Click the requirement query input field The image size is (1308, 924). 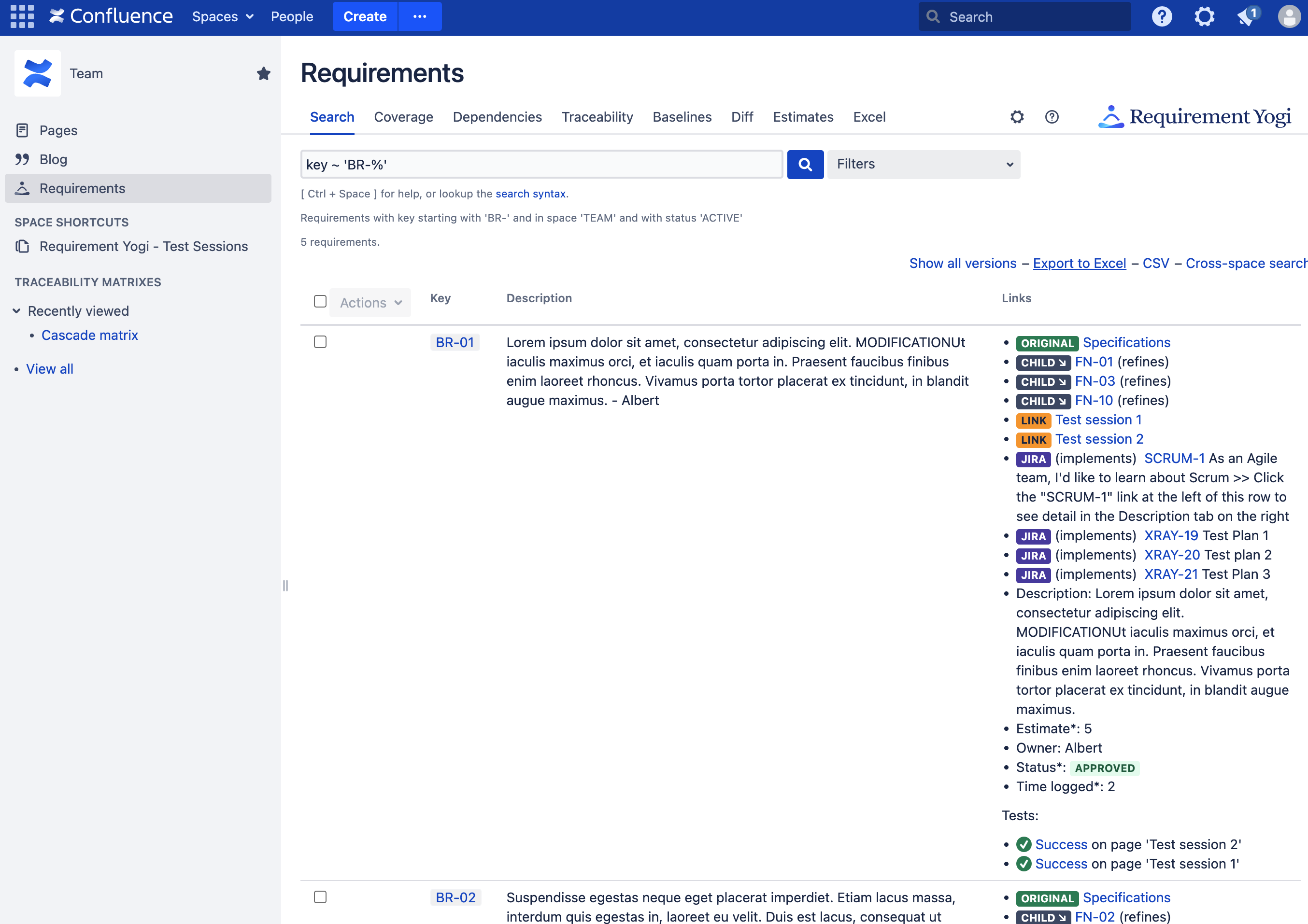(541, 165)
